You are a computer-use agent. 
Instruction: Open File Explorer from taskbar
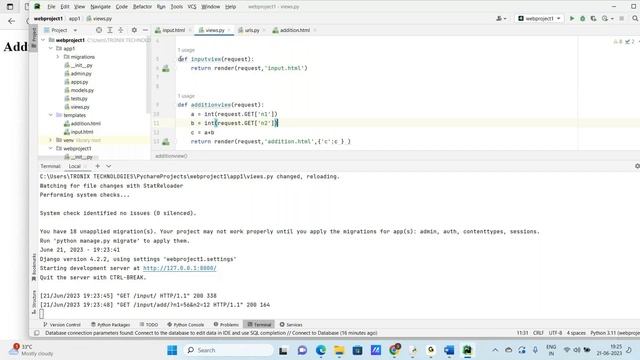[339, 350]
